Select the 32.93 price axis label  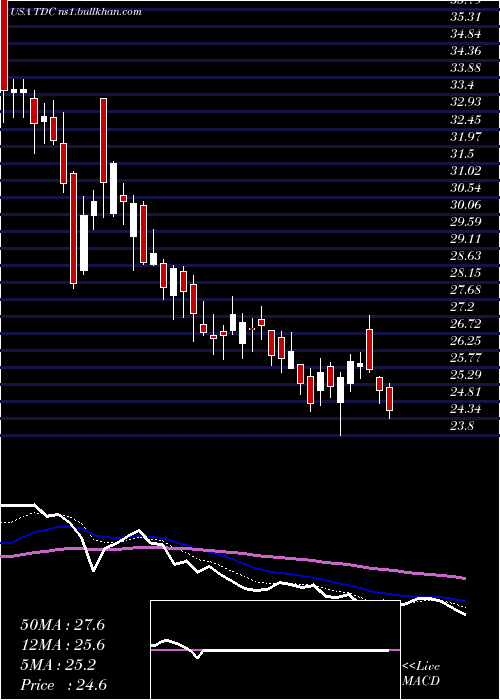click(465, 102)
